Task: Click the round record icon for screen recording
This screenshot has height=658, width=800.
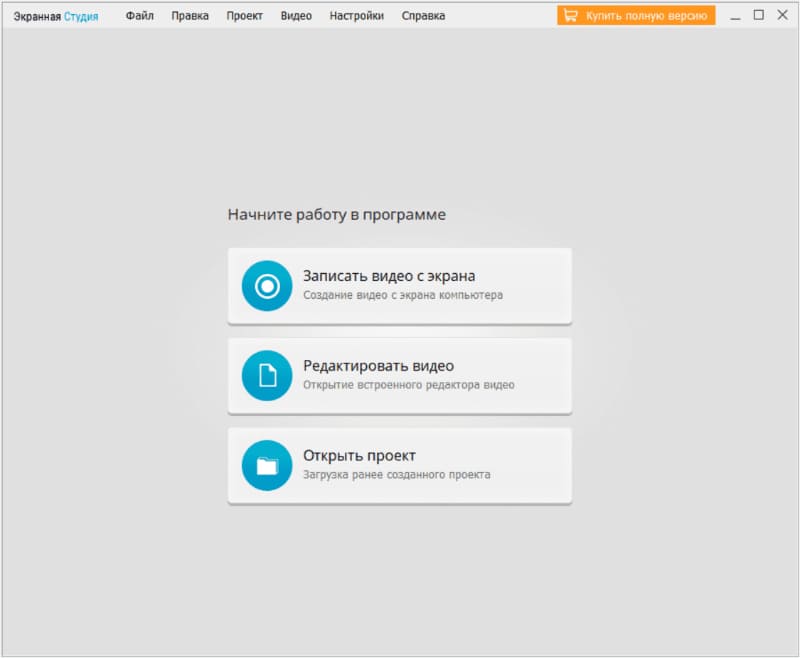Action: tap(267, 286)
